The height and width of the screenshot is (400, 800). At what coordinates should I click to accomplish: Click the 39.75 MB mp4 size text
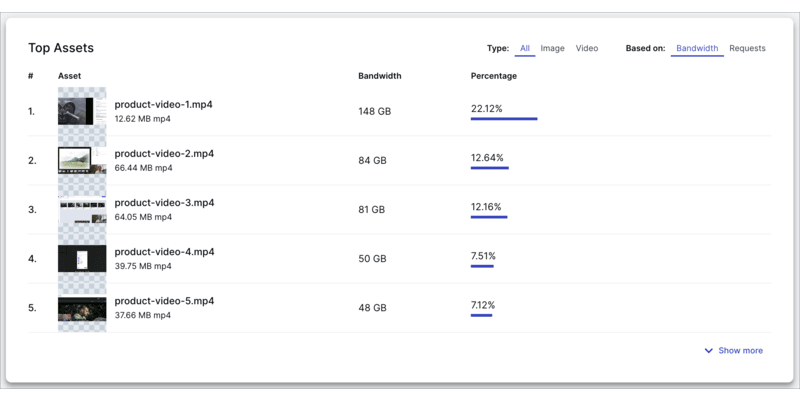click(143, 266)
